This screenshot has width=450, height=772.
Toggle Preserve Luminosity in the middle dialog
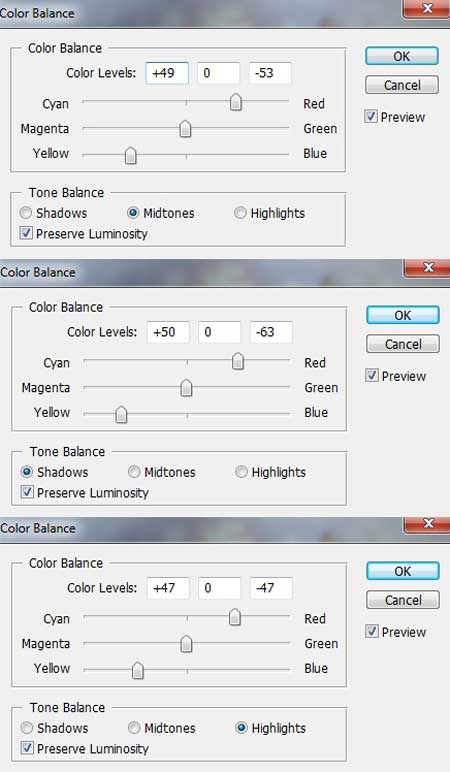[27, 492]
